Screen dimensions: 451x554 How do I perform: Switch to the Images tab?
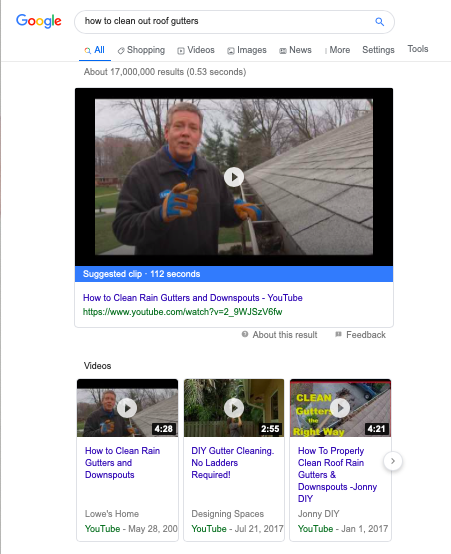tap(247, 50)
